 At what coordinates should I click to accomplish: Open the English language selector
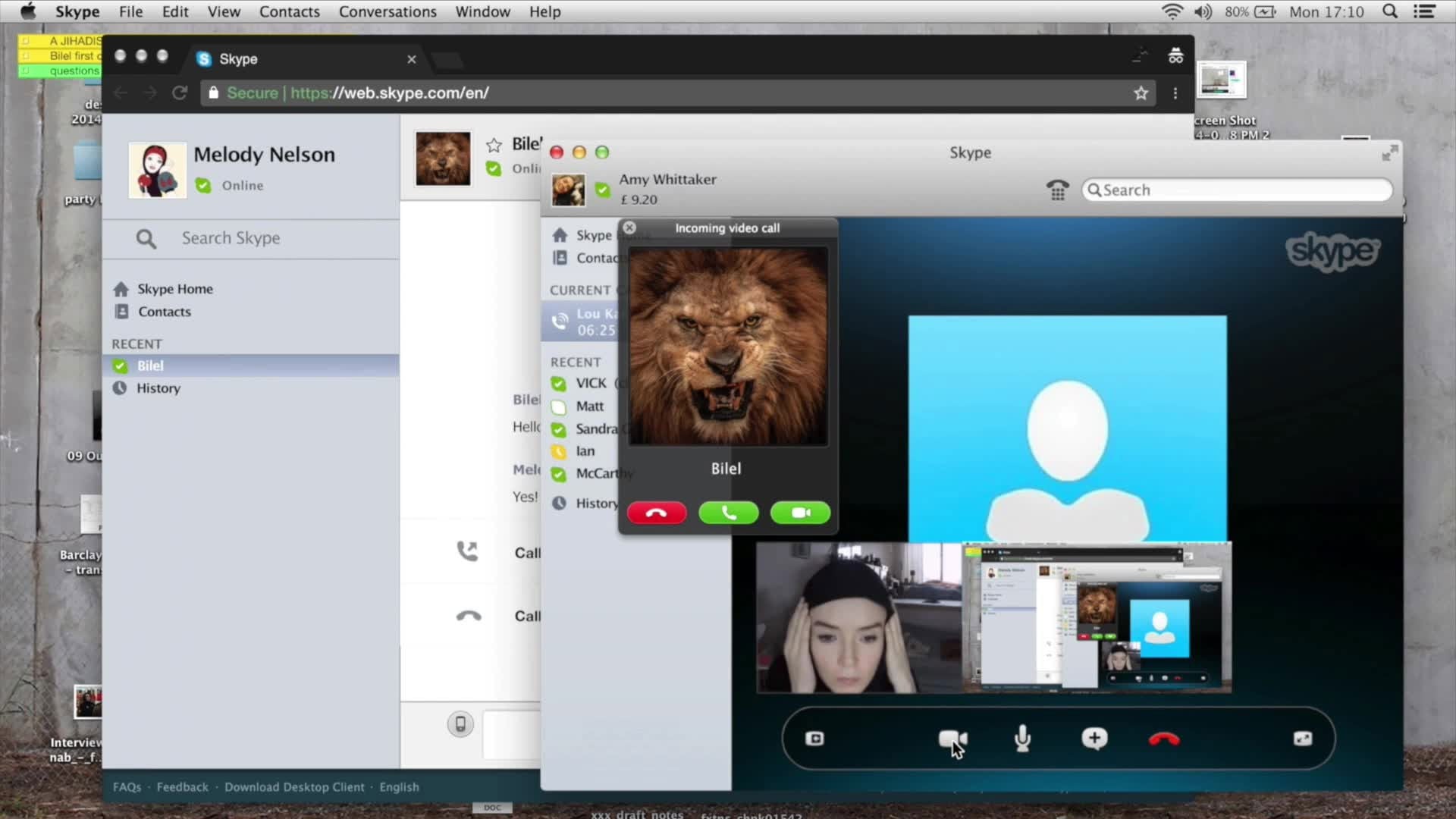point(399,787)
